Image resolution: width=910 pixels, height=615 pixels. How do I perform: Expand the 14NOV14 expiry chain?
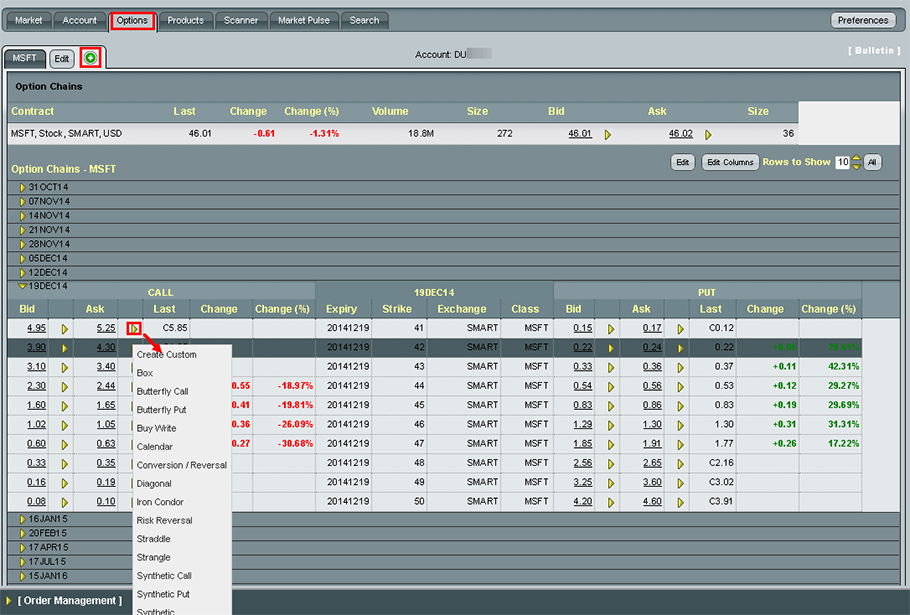coord(23,216)
